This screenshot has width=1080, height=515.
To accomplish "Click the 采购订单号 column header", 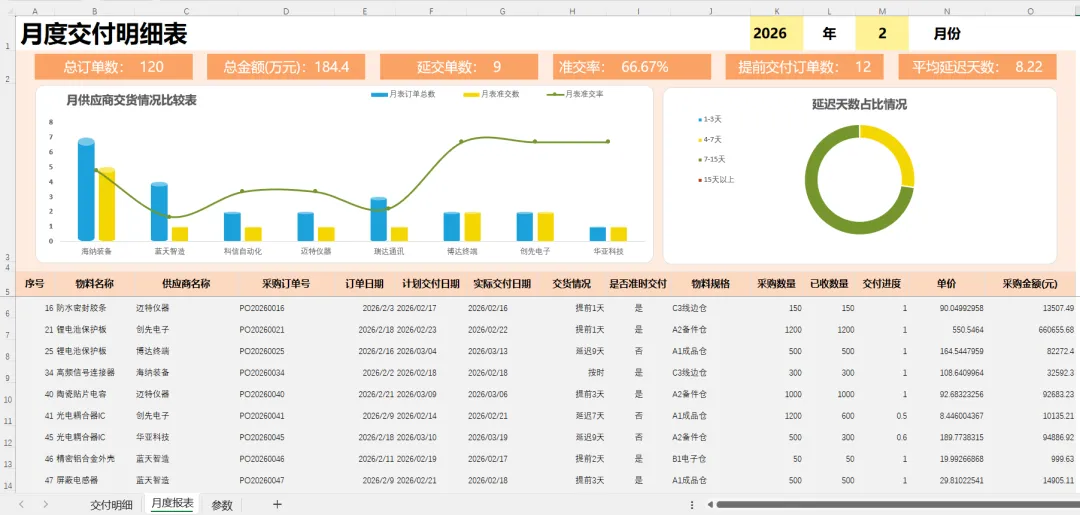I will click(286, 283).
